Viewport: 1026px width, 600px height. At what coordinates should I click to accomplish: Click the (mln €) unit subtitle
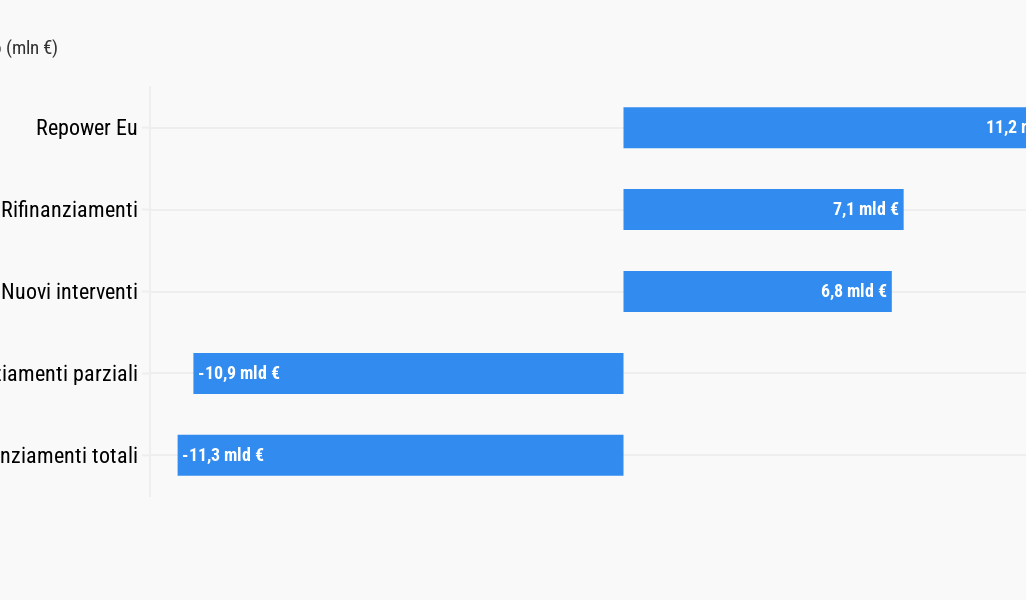coord(29,48)
